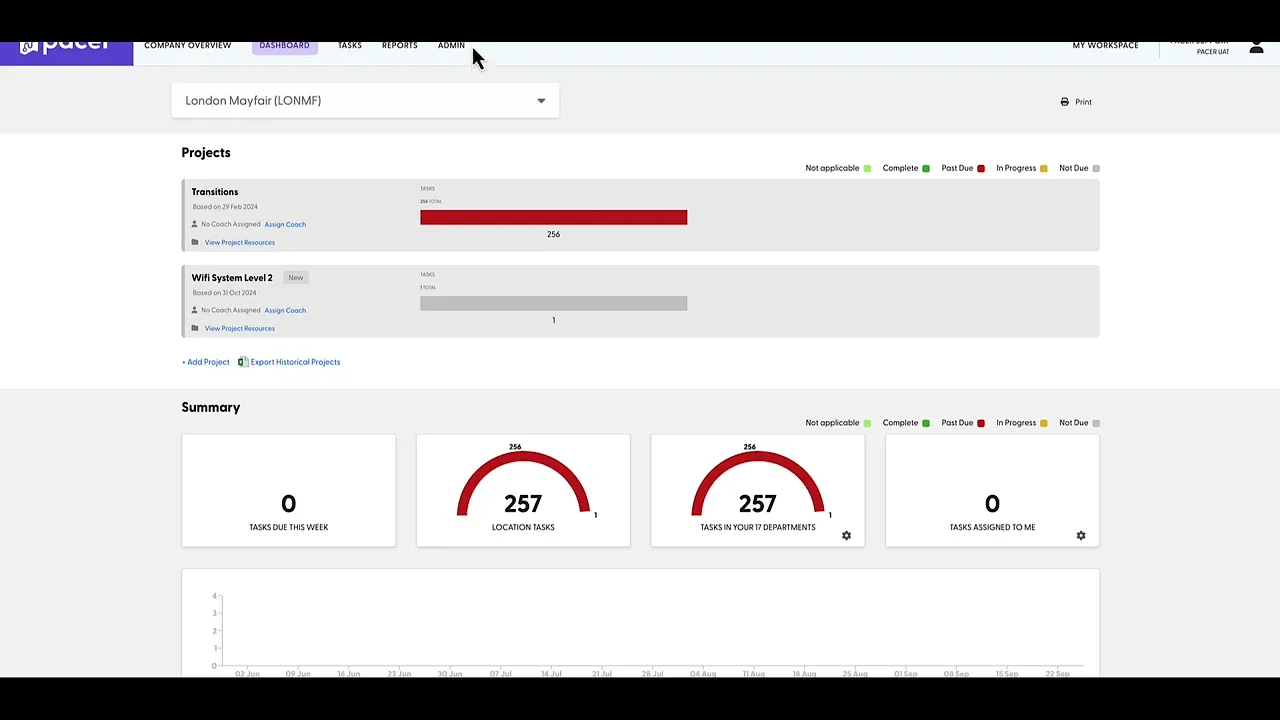The width and height of the screenshot is (1280, 720).
Task: Open settings gear on departments tasks card
Action: (x=846, y=536)
